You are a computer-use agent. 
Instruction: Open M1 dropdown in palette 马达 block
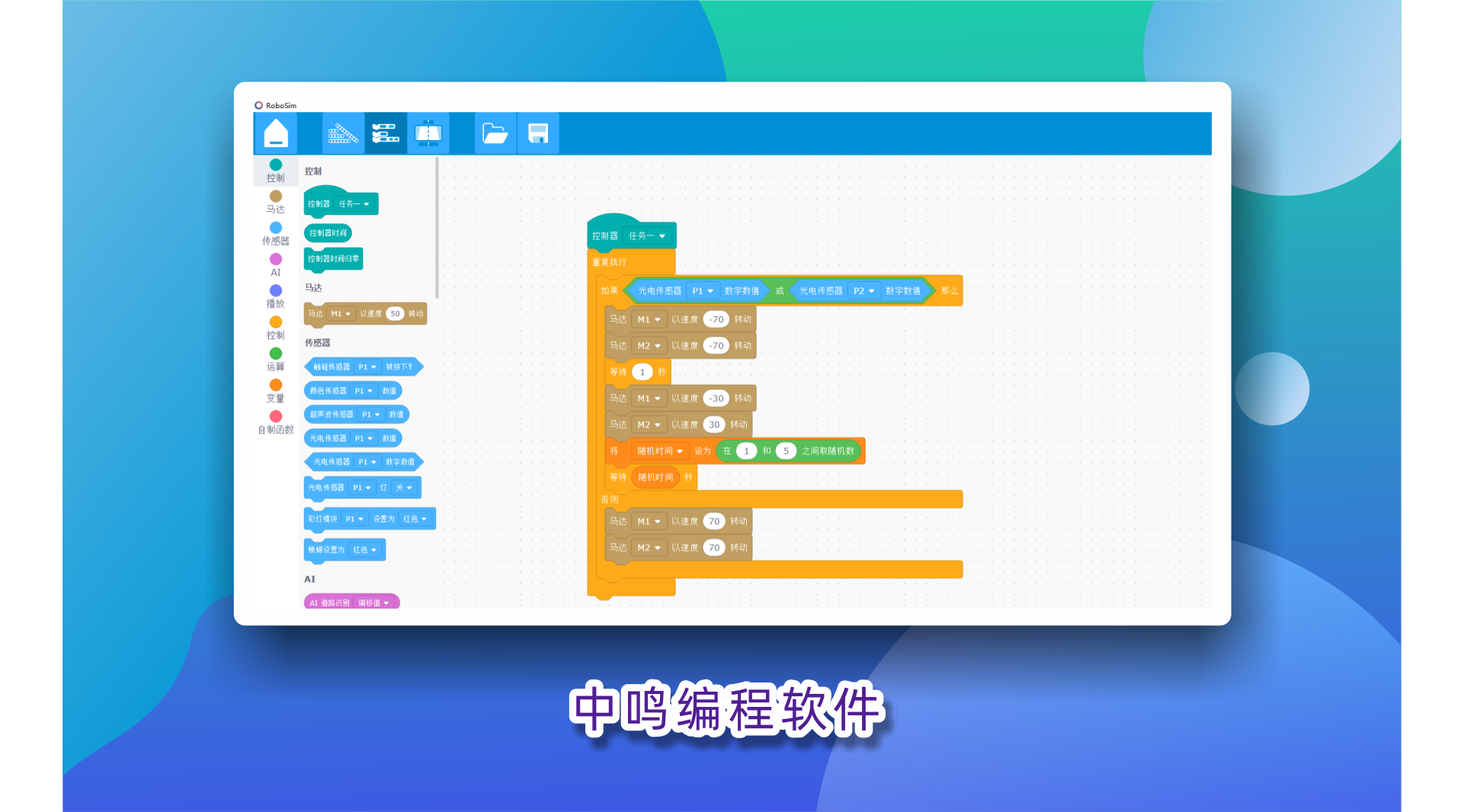(x=341, y=314)
